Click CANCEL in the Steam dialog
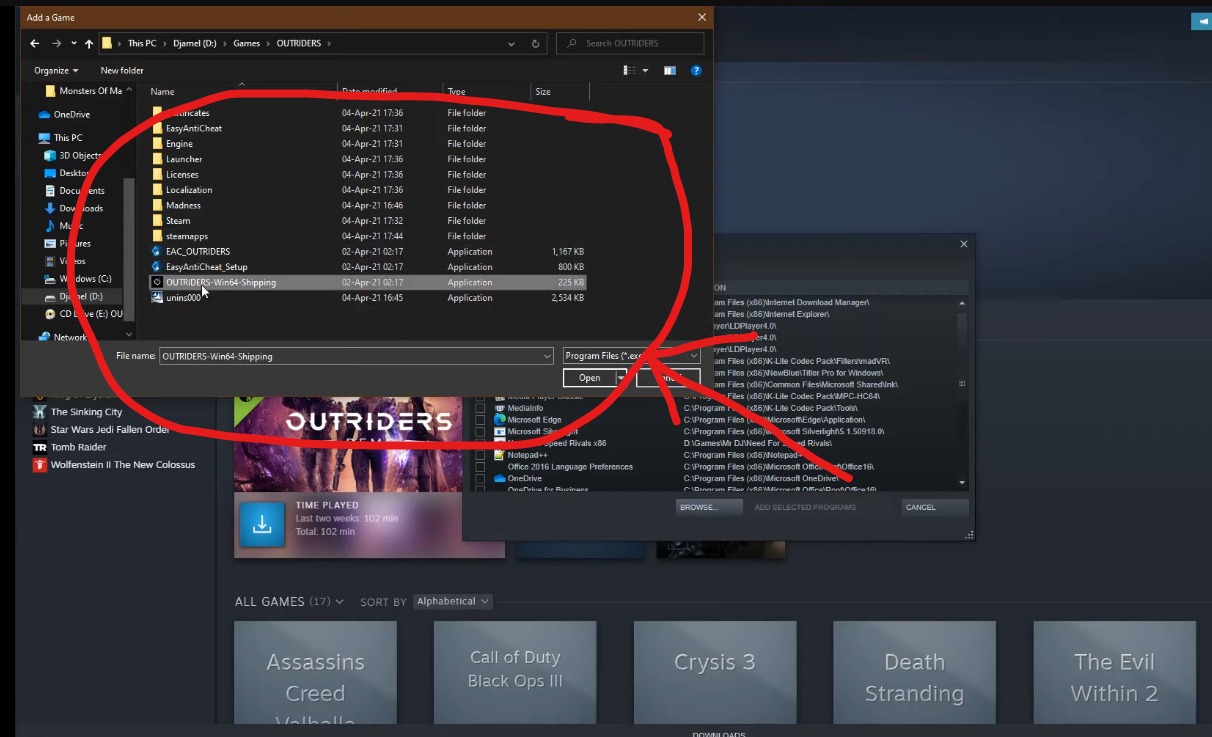Image resolution: width=1212 pixels, height=737 pixels. pos(935,507)
